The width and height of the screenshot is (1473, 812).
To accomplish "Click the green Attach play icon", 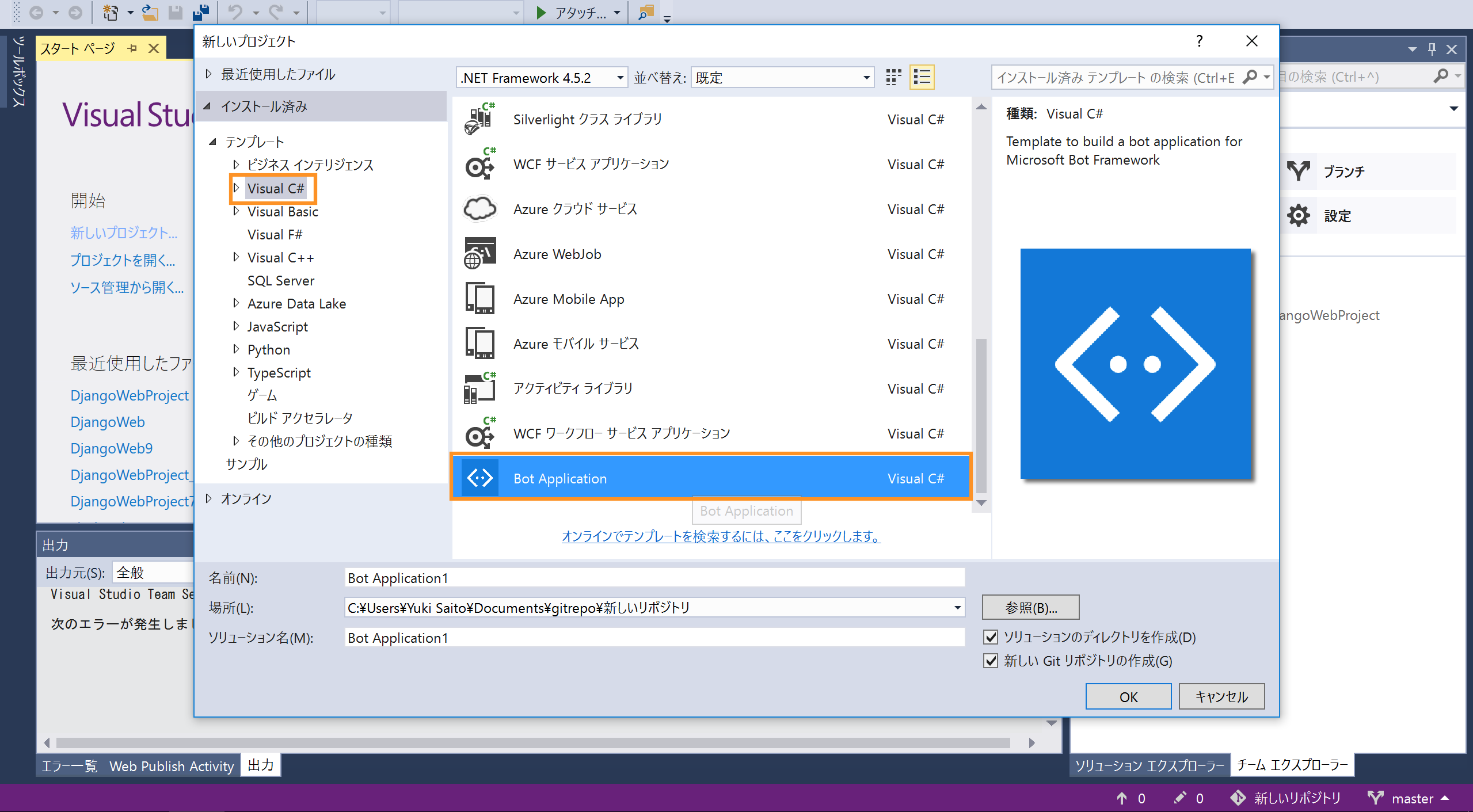I will tap(541, 13).
